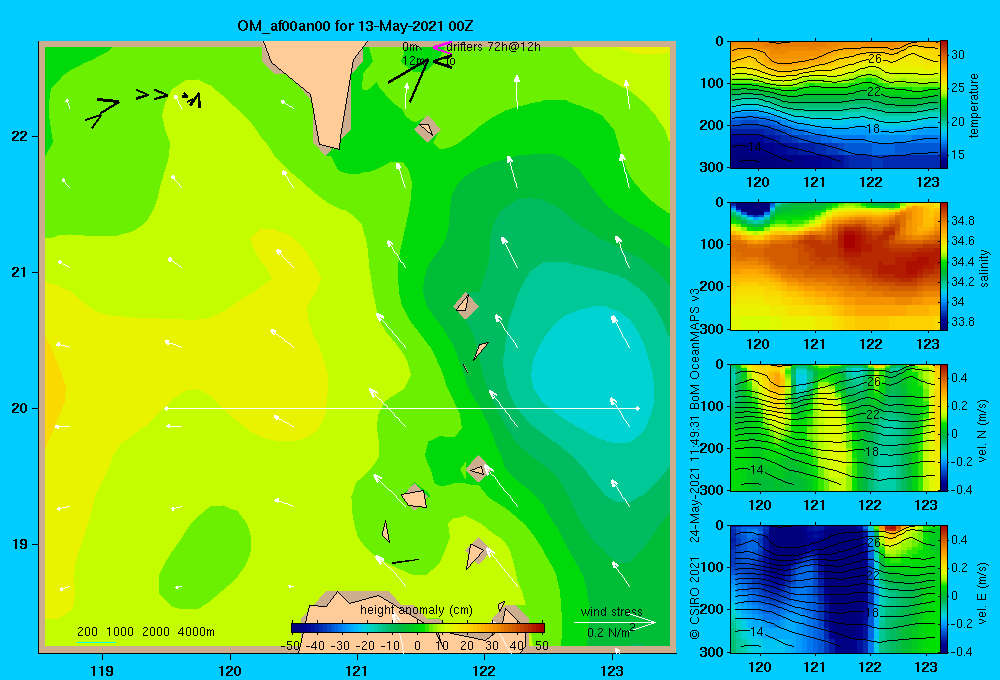Click the cyan low-anomaly eddy centre
1000x680 pixels.
(x=593, y=373)
